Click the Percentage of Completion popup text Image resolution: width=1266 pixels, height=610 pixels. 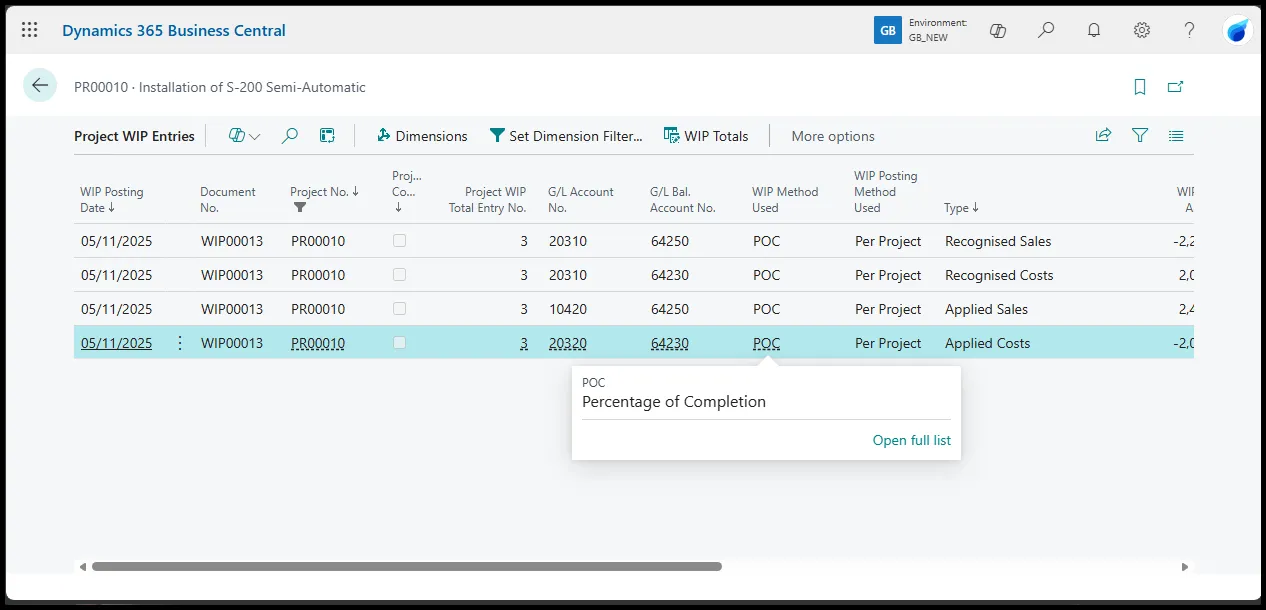click(x=674, y=402)
